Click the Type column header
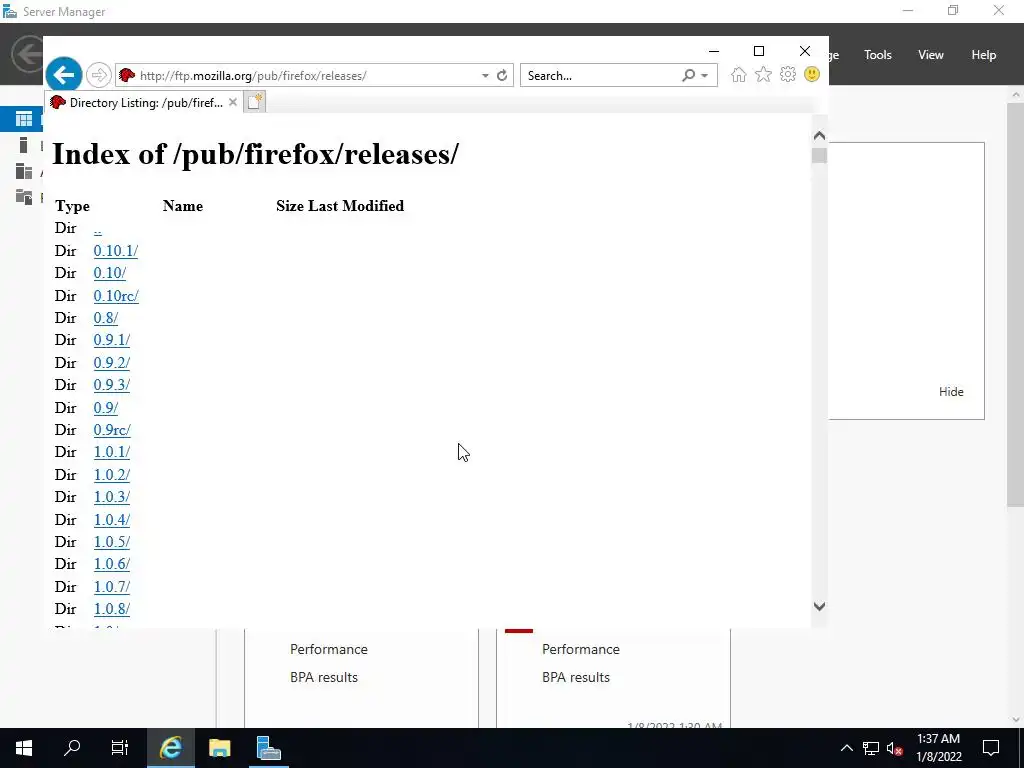 (x=72, y=206)
